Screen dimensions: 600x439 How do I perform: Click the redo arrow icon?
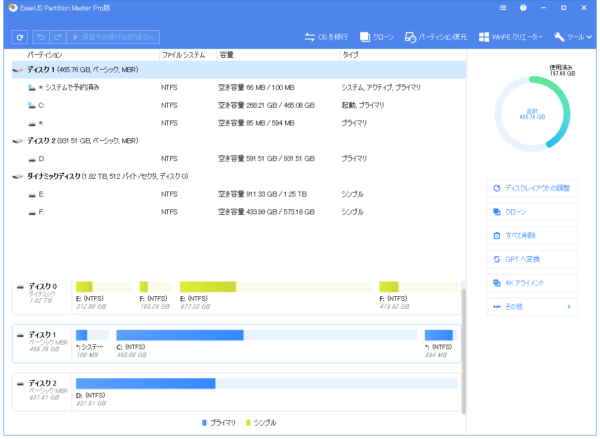(55, 36)
